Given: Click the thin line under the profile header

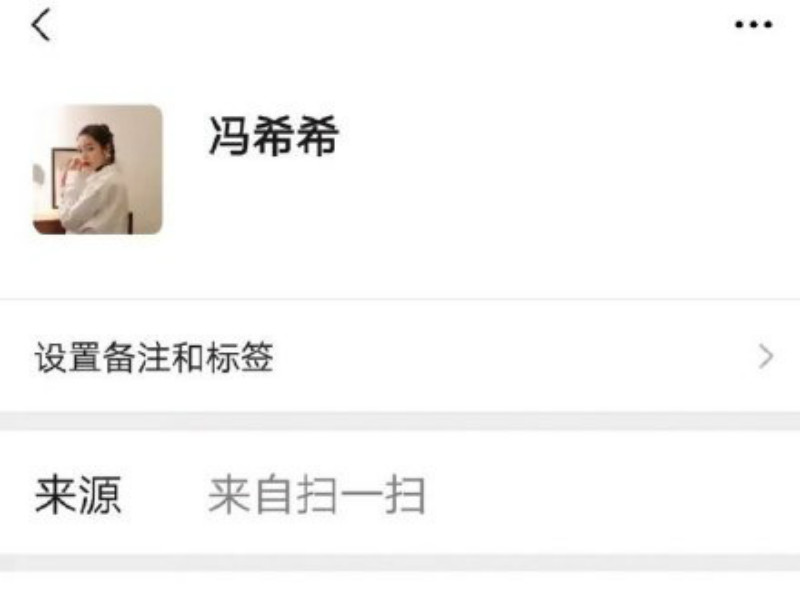Looking at the screenshot, I should pyautogui.click(x=400, y=299).
